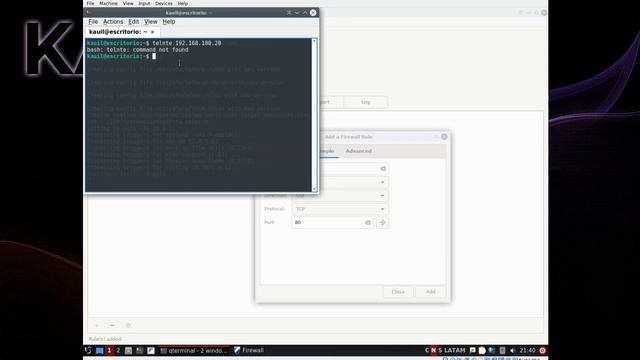The height and width of the screenshot is (360, 640).
Task: Click the network tray icon
Action: pos(492,350)
